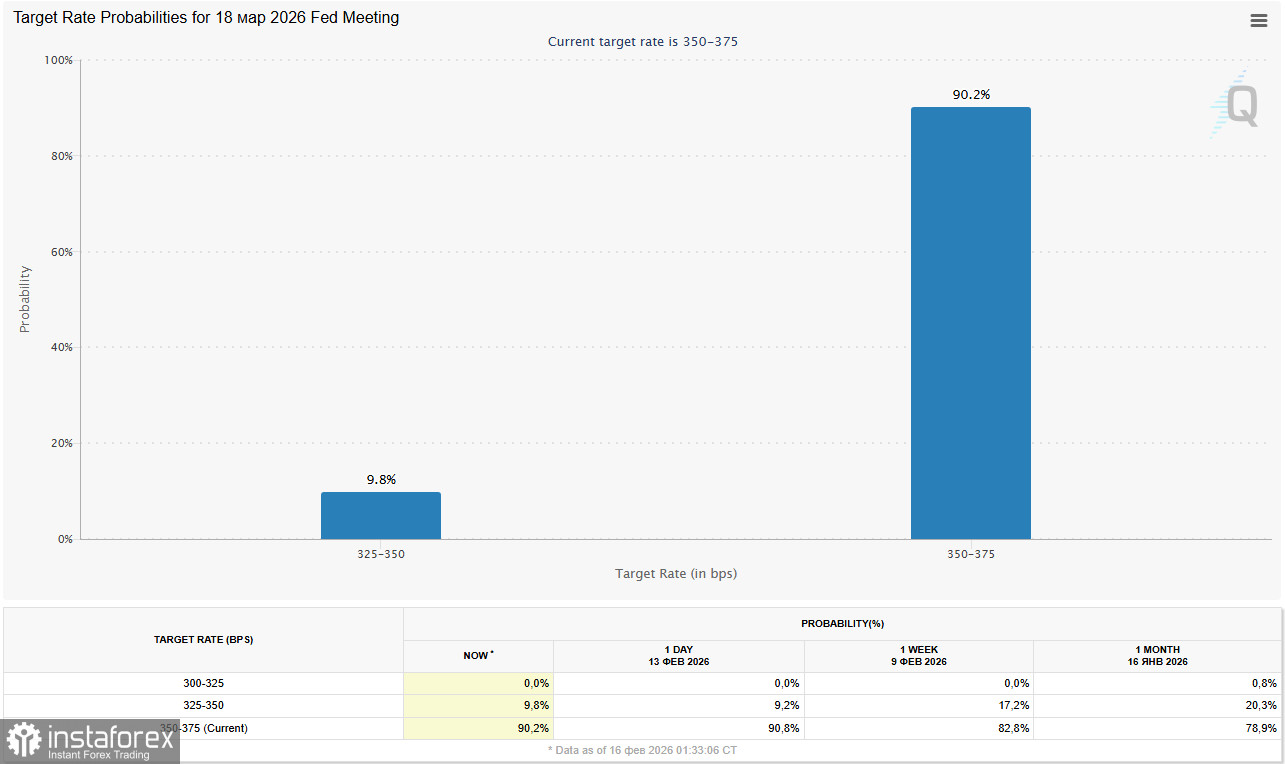Open the chart context menu hamburger icon
1285x764 pixels.
tap(1258, 21)
